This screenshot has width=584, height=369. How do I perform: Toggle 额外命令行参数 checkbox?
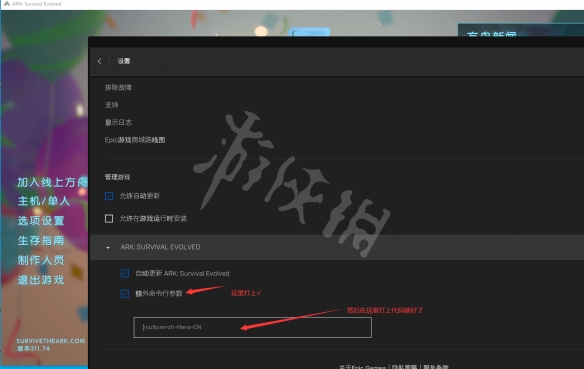click(x=125, y=293)
